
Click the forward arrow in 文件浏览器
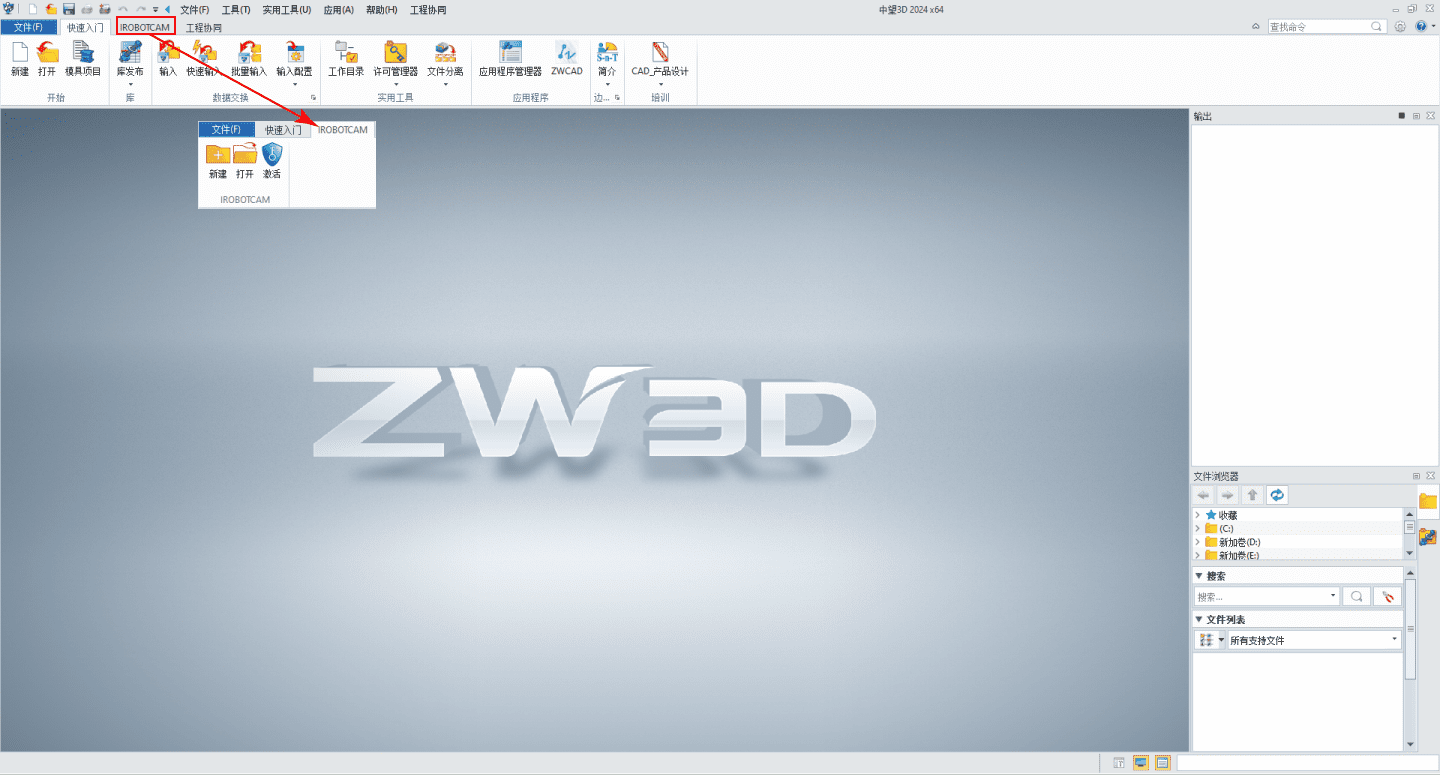(x=1228, y=495)
